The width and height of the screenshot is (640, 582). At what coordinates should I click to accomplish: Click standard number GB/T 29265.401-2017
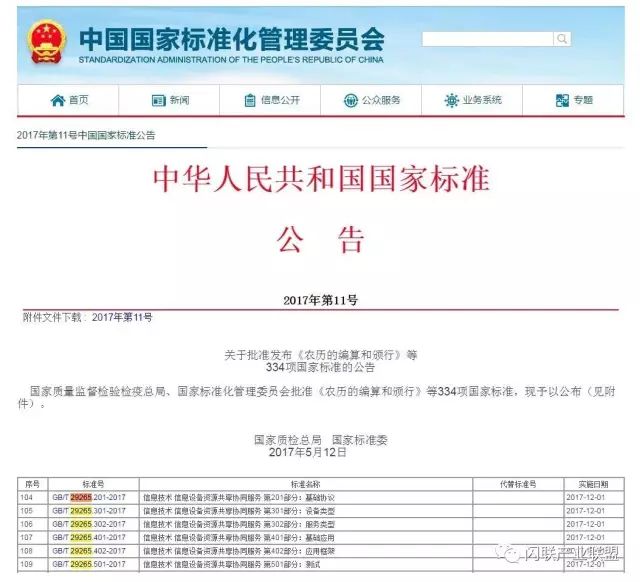point(89,538)
